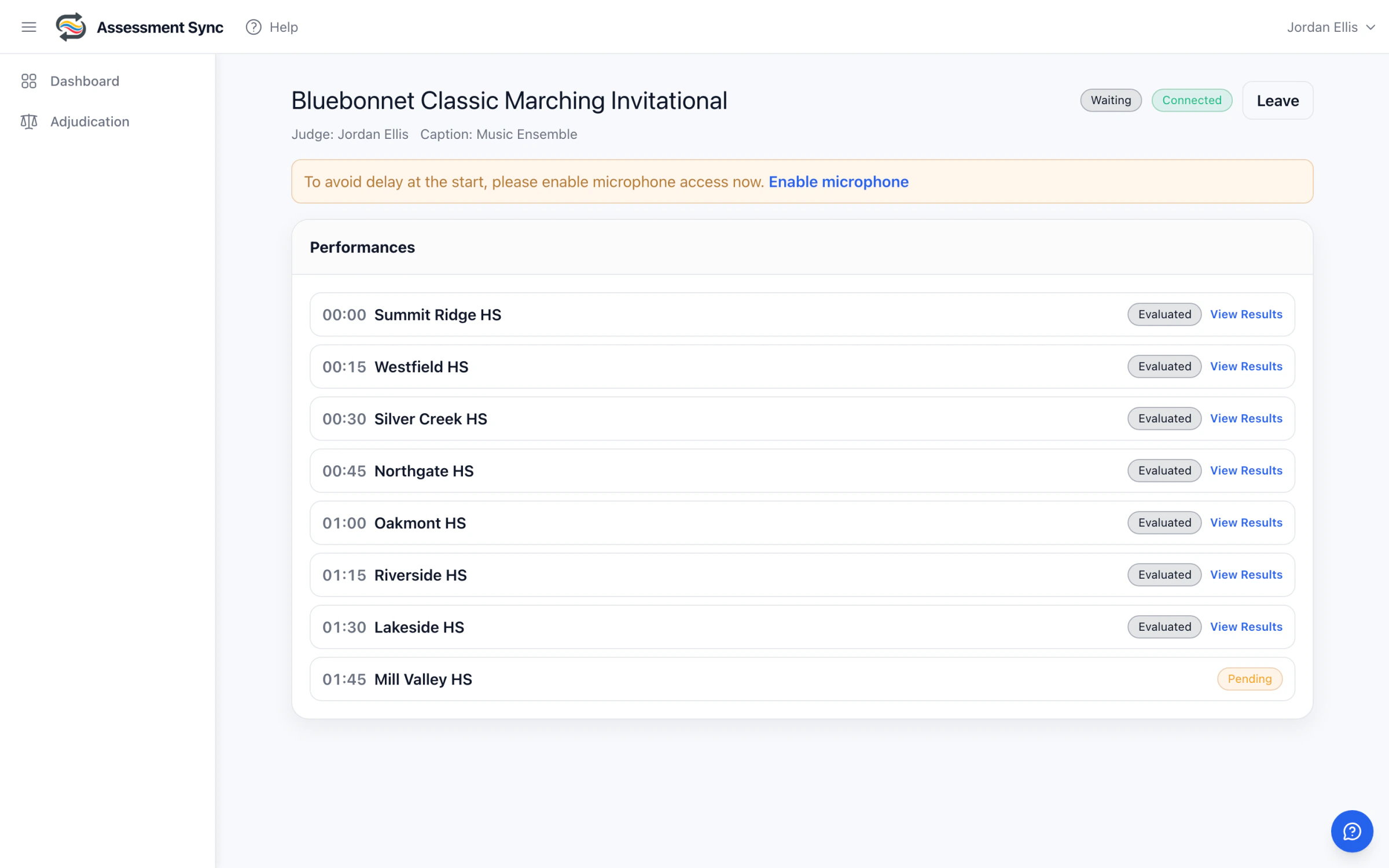Click the Help question mark icon
Screen dimensions: 1389x868
coord(253,27)
